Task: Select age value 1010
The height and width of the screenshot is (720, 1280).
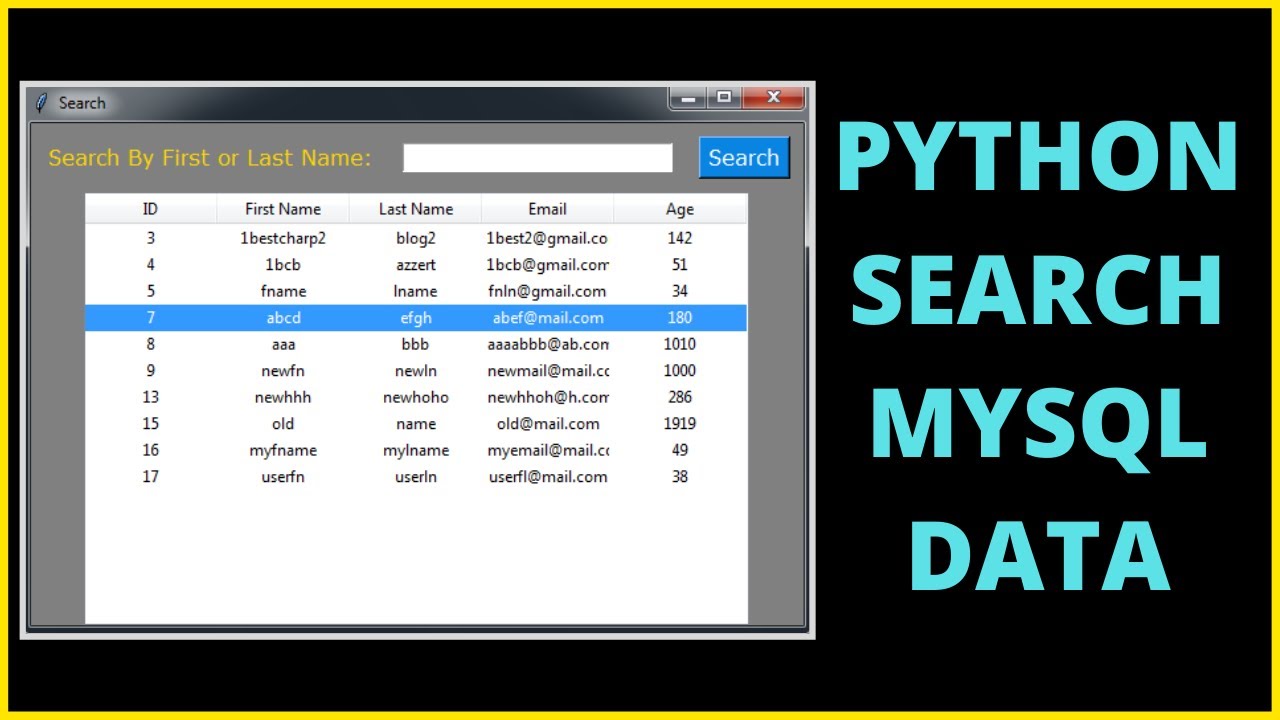Action: tap(680, 344)
